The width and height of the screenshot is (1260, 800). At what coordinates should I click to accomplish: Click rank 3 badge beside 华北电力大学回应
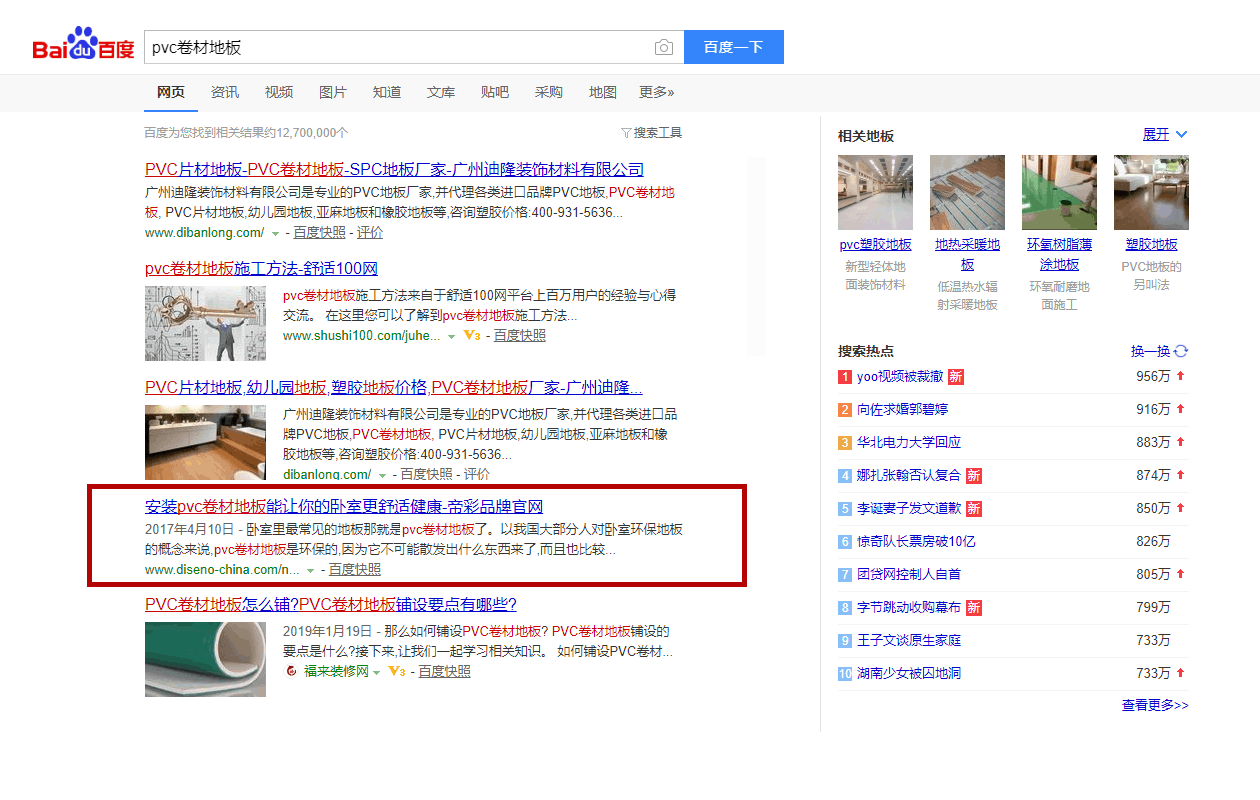[845, 443]
